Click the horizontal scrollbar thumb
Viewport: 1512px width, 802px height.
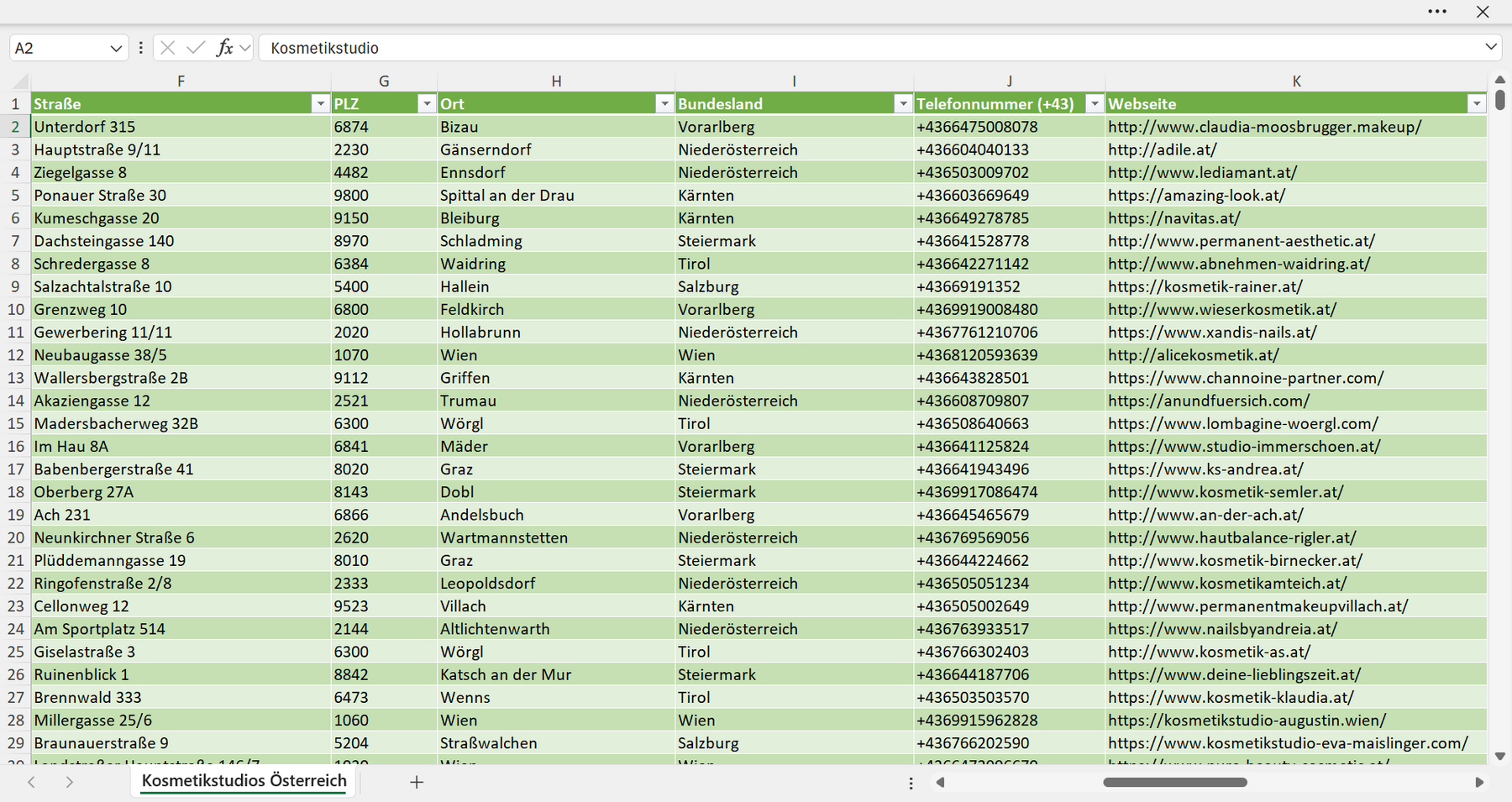pyautogui.click(x=1175, y=782)
